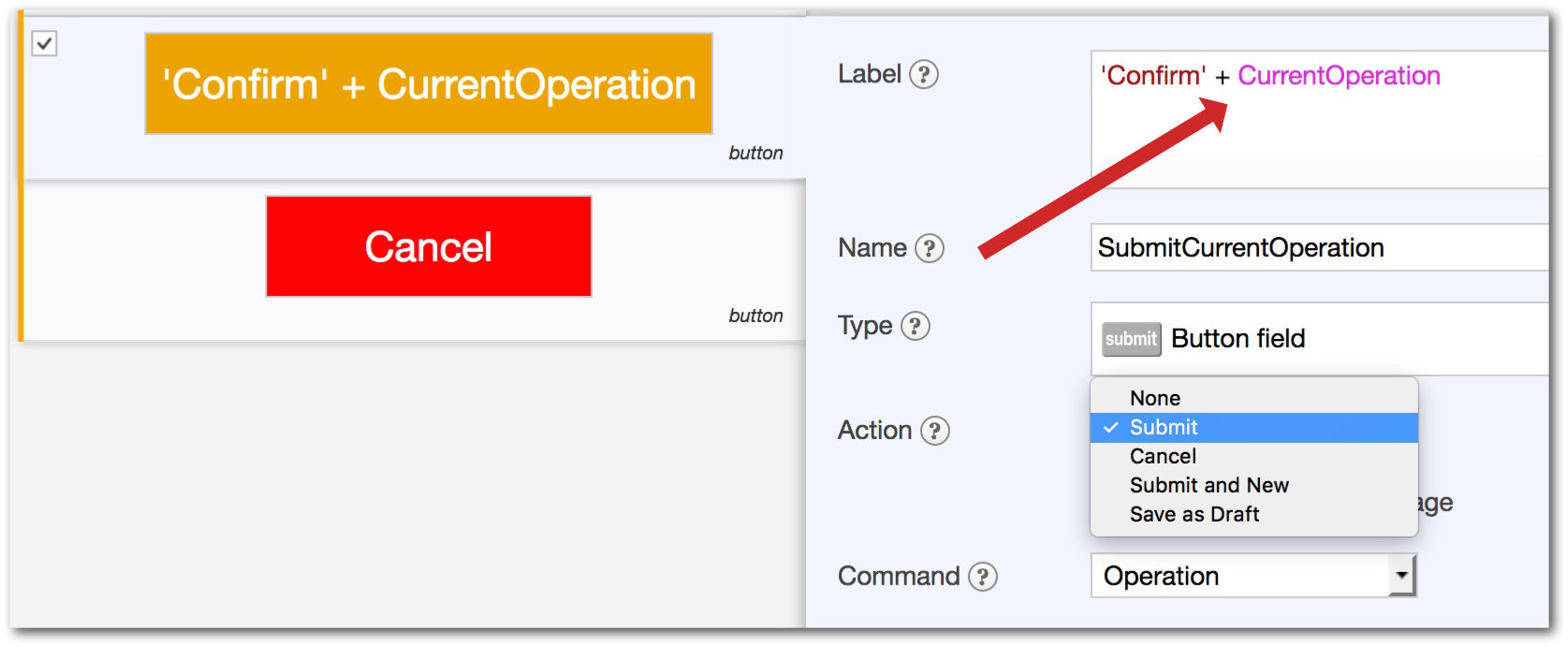Image resolution: width=1568 pixels, height=647 pixels.
Task: Open the Label help question mark icon
Action: point(924,74)
